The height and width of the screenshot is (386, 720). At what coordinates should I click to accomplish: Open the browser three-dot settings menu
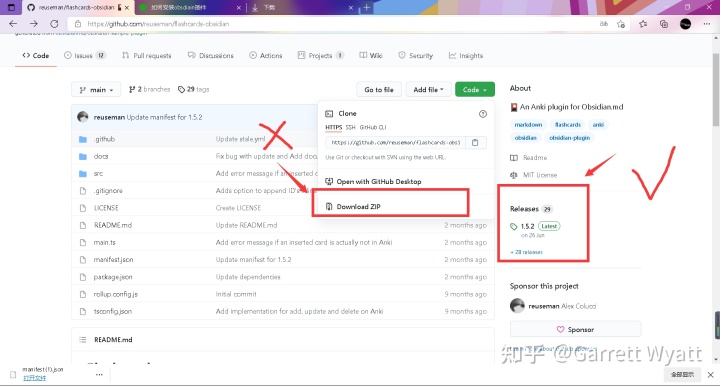click(707, 24)
